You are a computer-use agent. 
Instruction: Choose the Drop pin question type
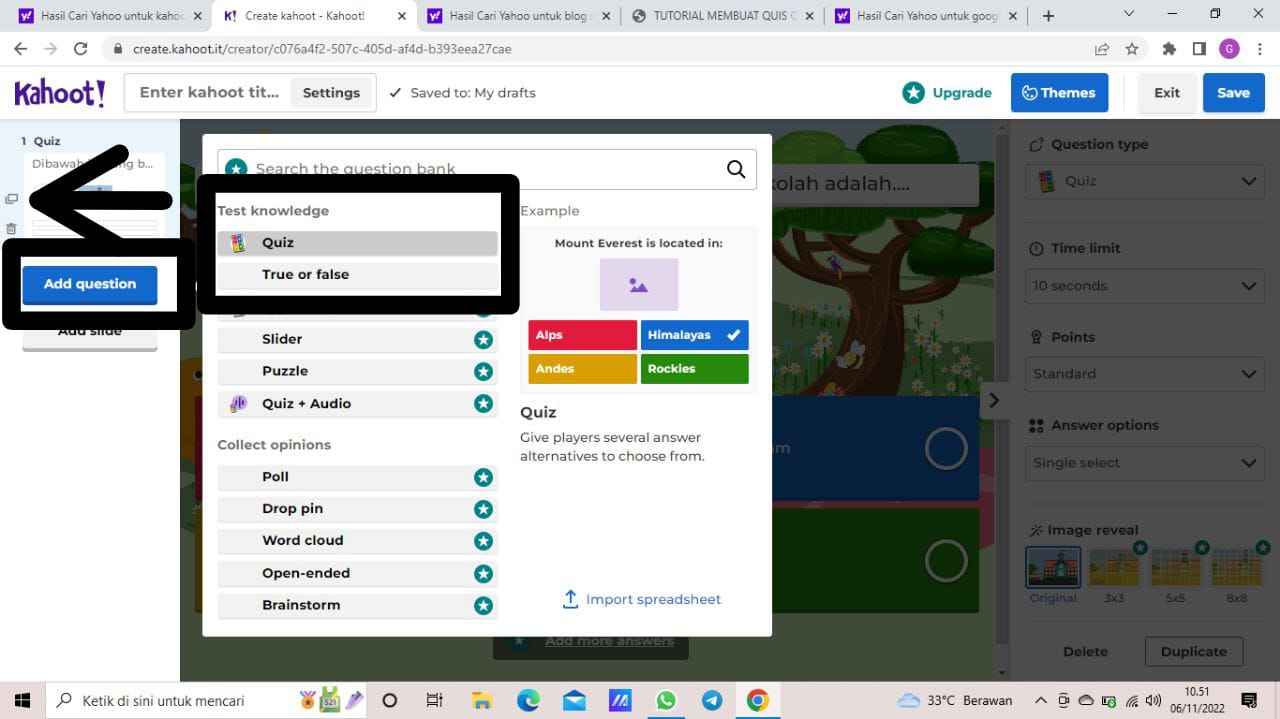(x=357, y=509)
